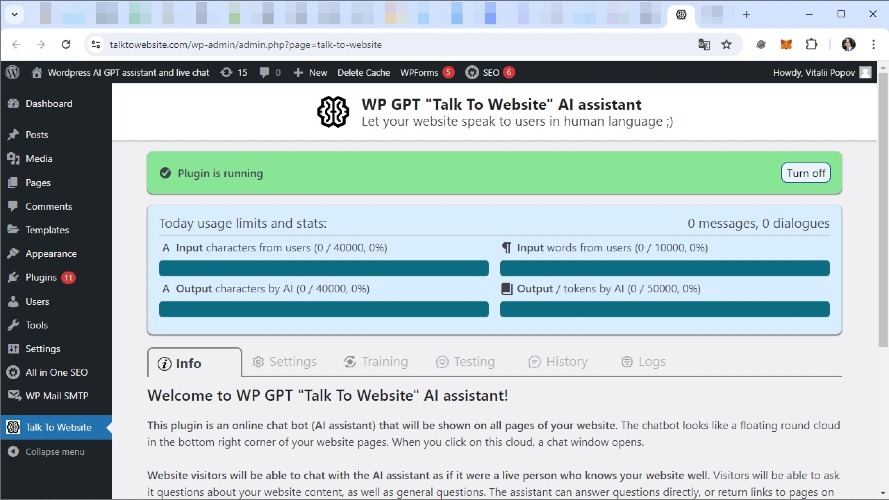The width and height of the screenshot is (889, 500).
Task: Switch to the Settings tab
Action: [x=285, y=362]
